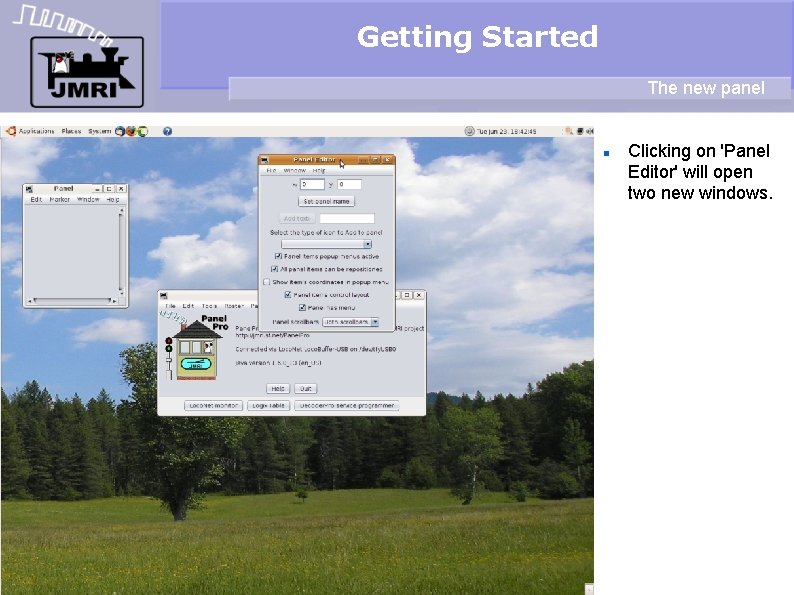Click the x coordinate input field

coord(312,185)
